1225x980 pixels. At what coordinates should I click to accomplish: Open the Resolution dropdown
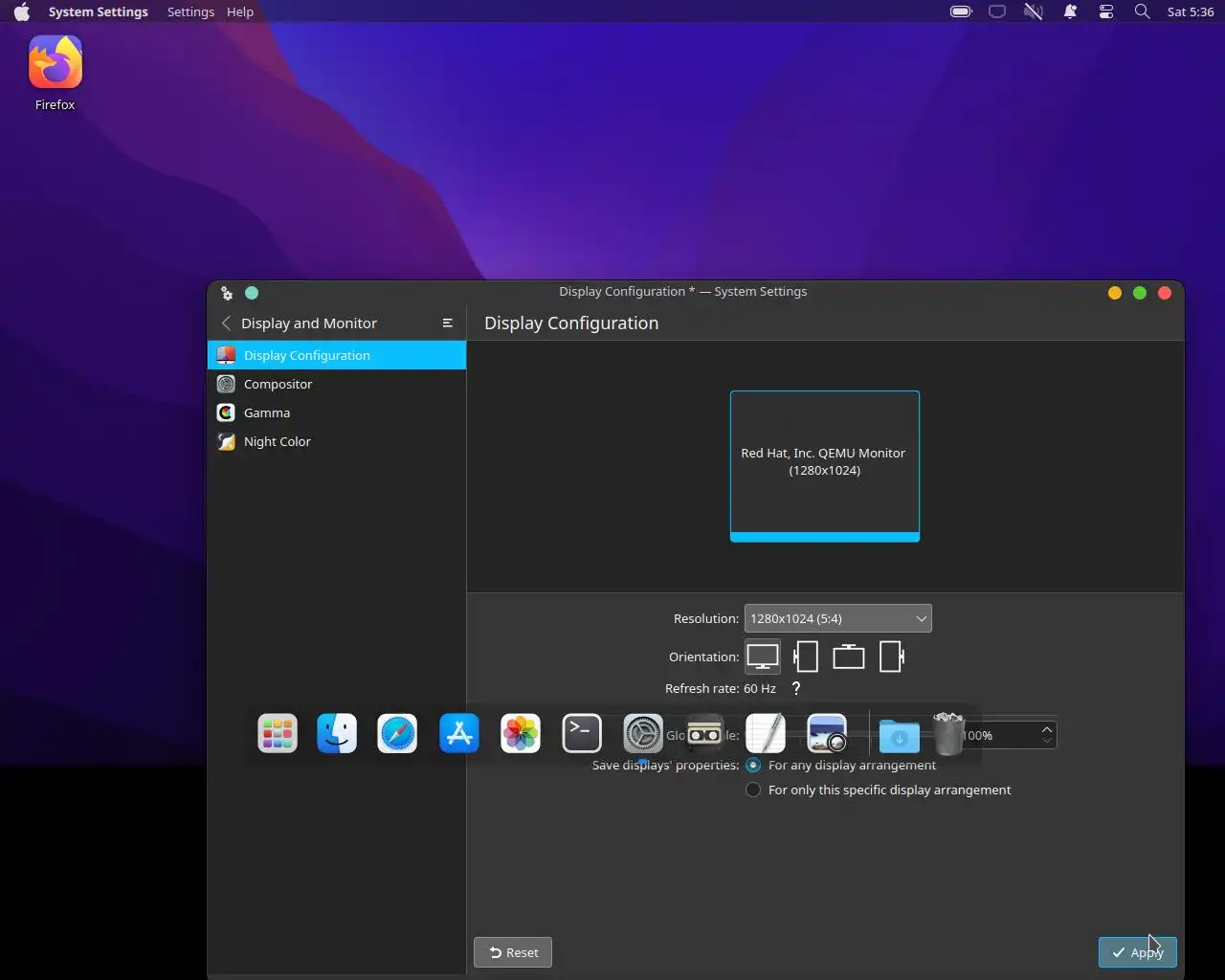click(837, 618)
